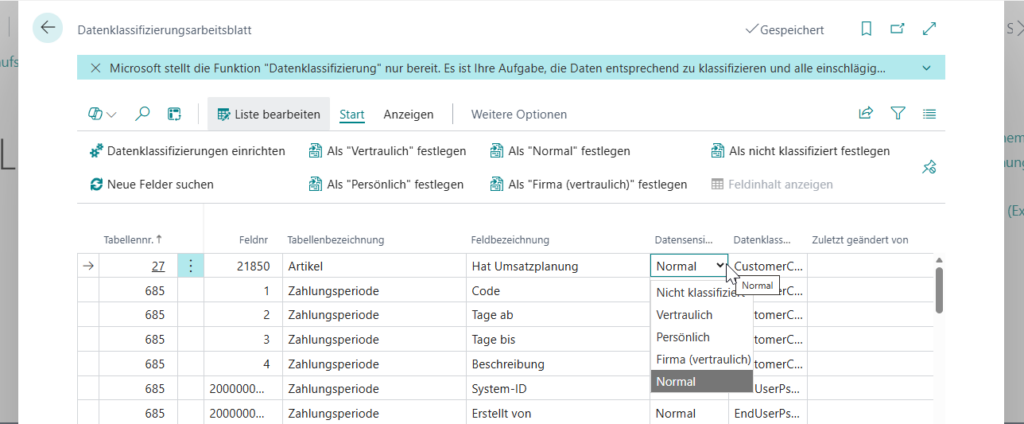Viewport: 1024px width, 424px height.
Task: Open page in new window icon
Action: point(898,29)
